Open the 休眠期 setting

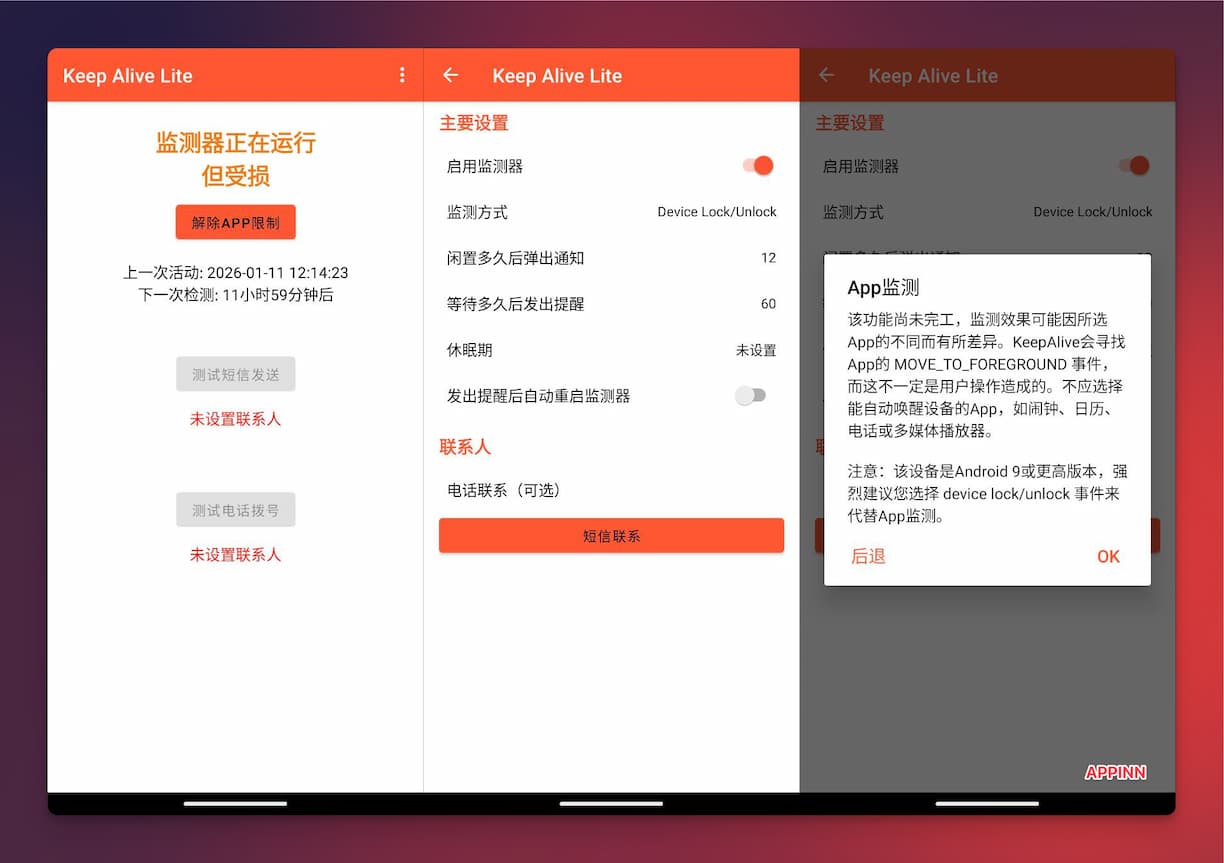pos(611,350)
